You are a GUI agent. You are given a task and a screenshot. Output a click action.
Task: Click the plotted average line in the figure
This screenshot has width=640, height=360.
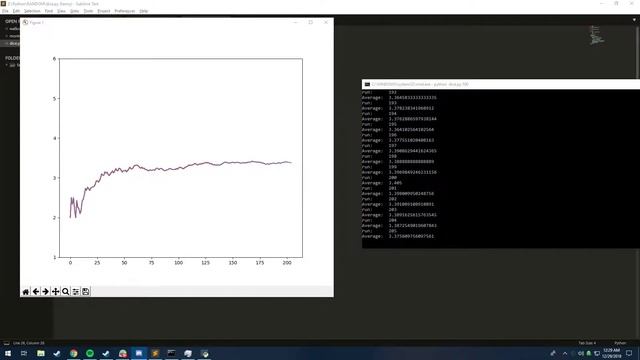tap(180, 167)
